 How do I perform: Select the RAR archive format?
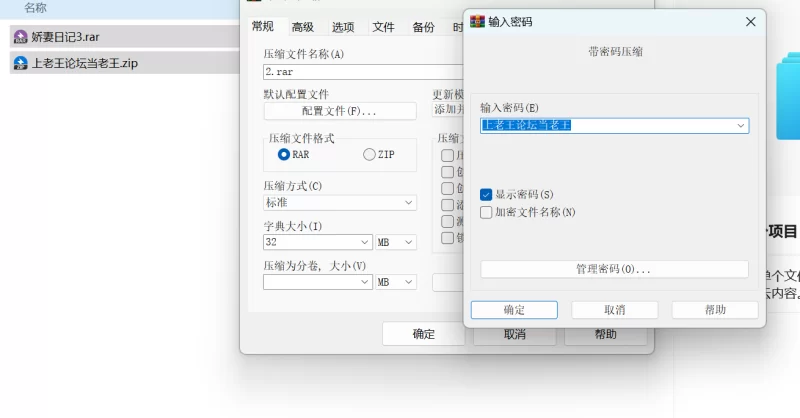pyautogui.click(x=284, y=154)
